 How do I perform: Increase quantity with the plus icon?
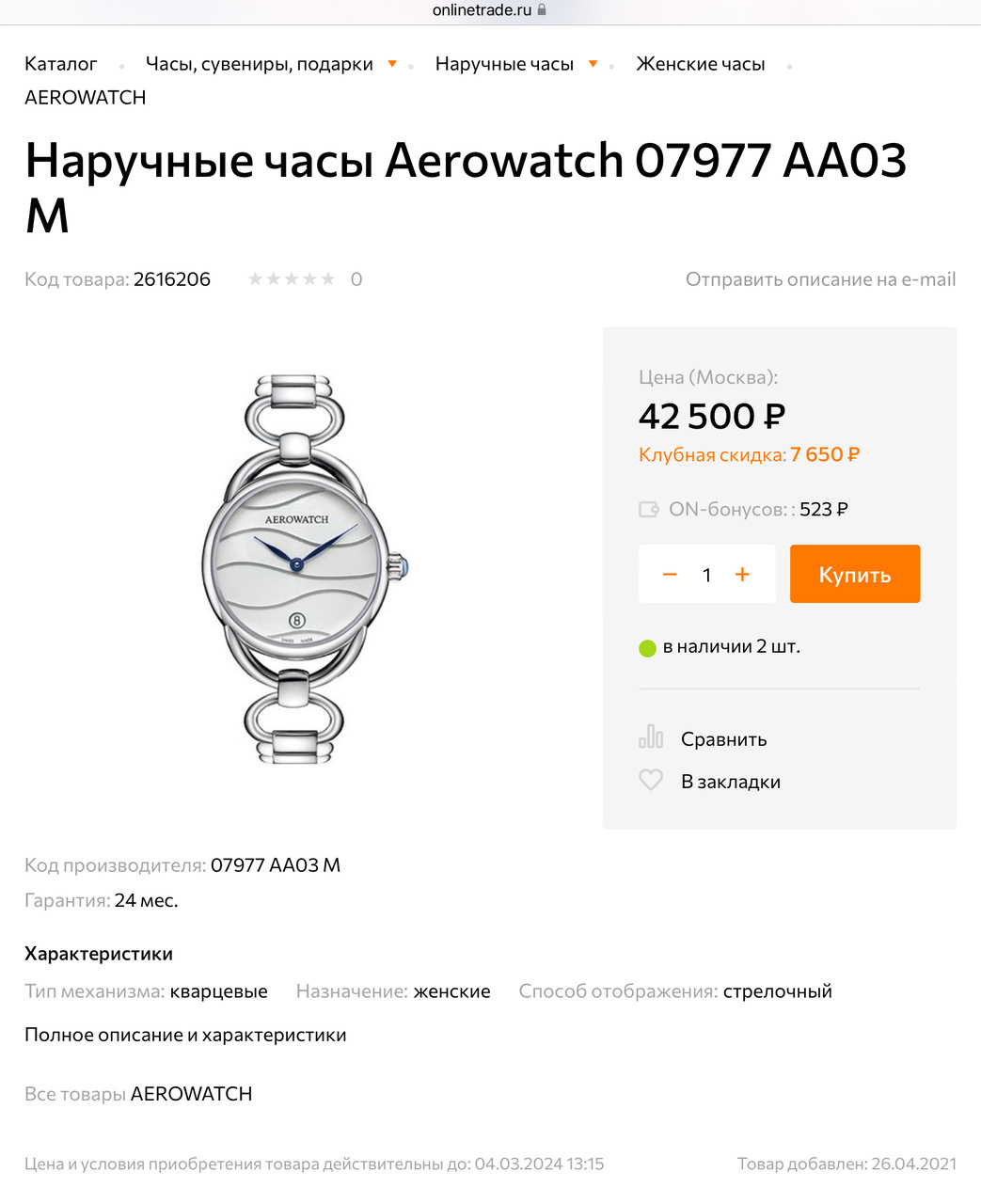(x=742, y=575)
